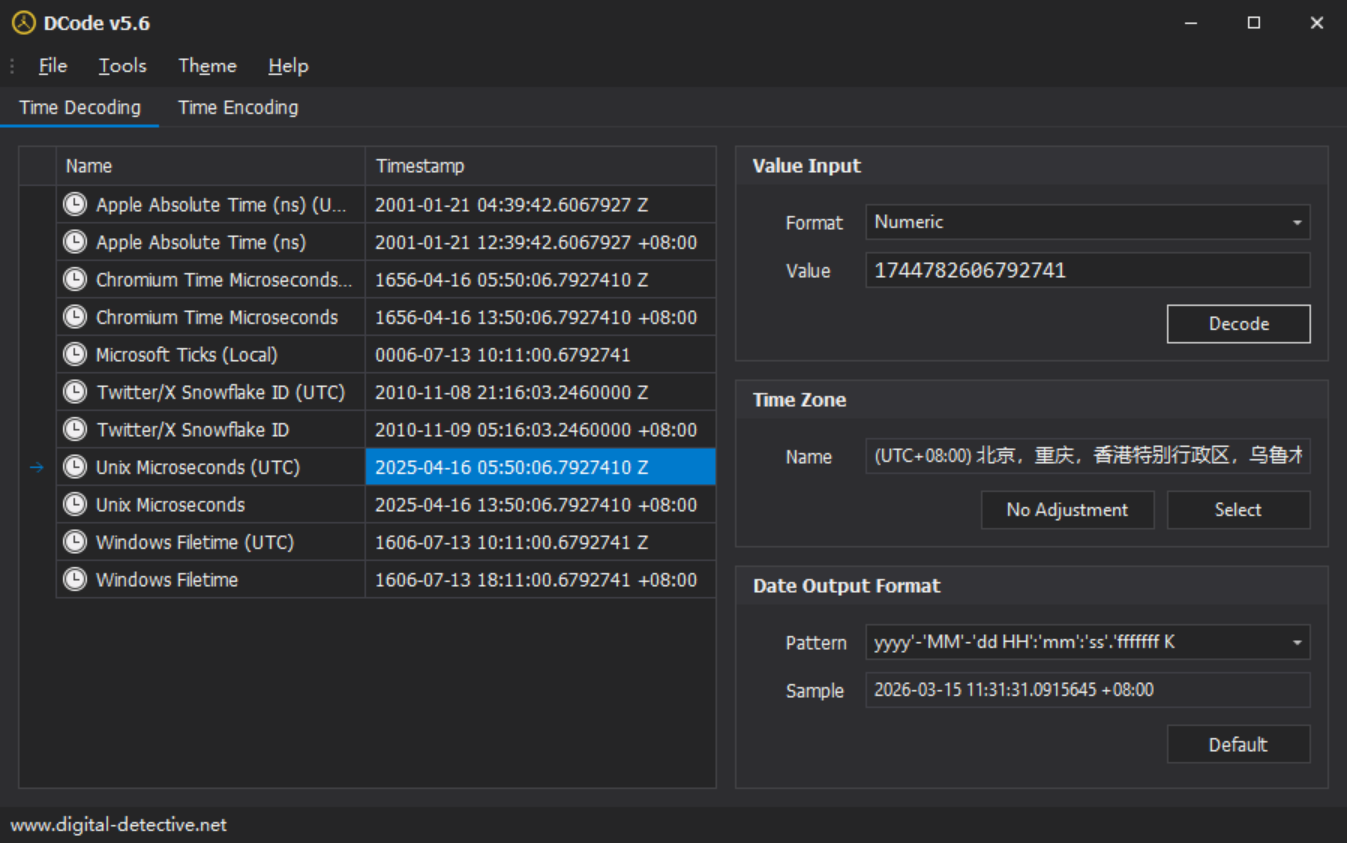
Task: Click Select in the Time Zone panel
Action: 1238,510
